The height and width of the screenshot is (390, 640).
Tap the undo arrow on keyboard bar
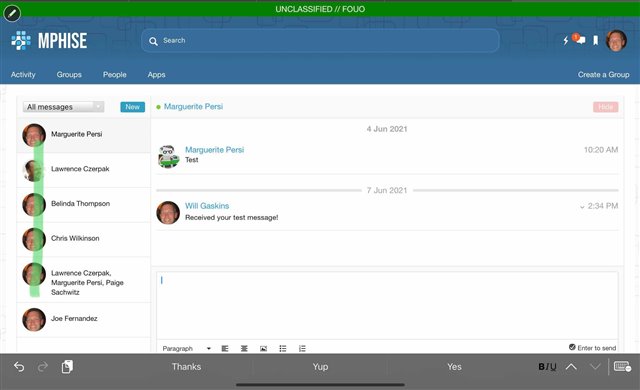click(19, 367)
